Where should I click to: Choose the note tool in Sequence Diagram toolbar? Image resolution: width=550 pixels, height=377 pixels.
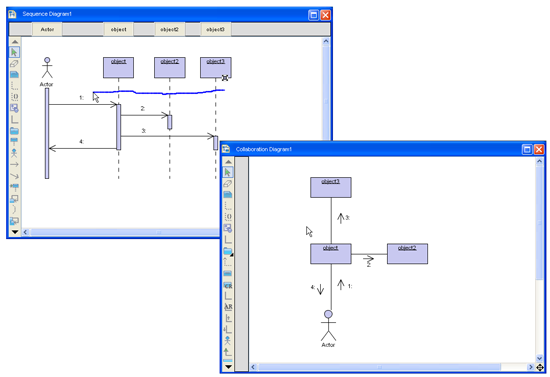pyautogui.click(x=14, y=74)
